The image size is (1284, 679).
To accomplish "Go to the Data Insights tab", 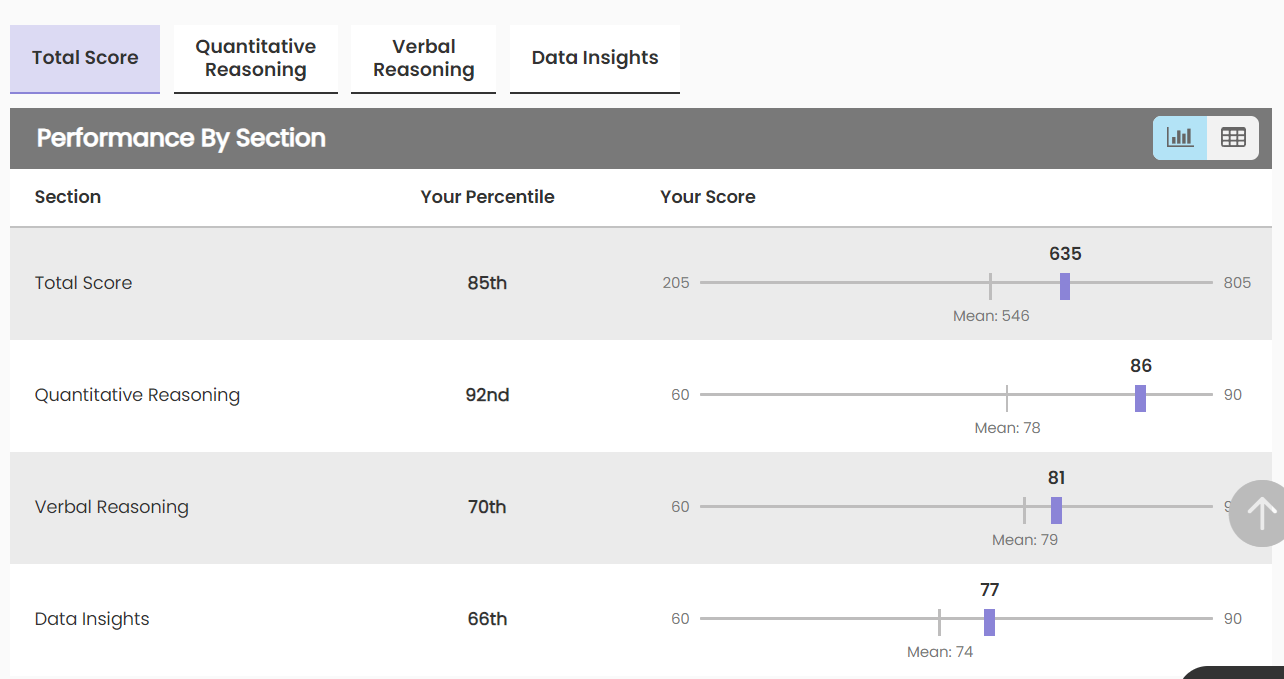I will coord(595,58).
